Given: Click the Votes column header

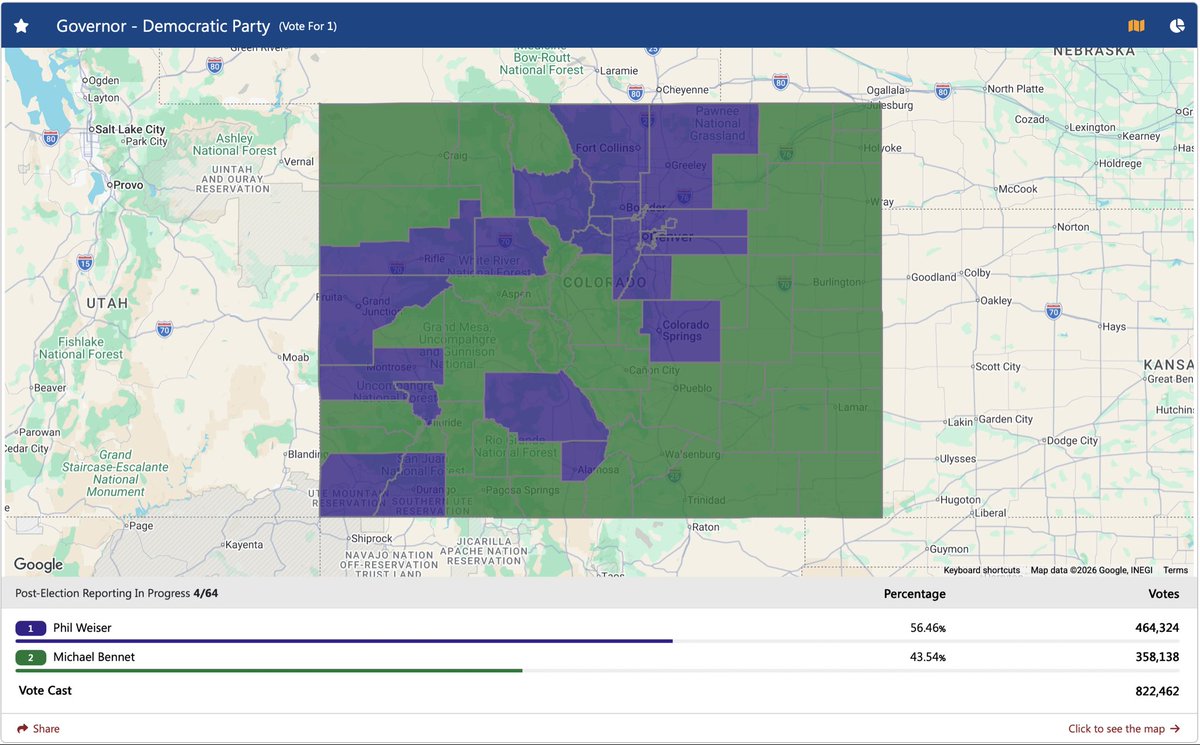Looking at the screenshot, I should pyautogui.click(x=1164, y=594).
